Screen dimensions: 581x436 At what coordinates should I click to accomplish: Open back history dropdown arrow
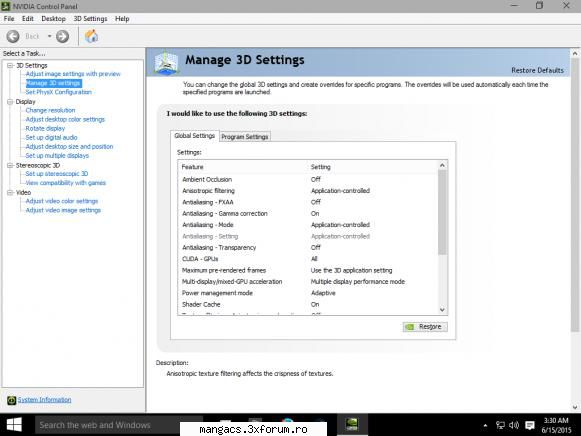pyautogui.click(x=49, y=36)
